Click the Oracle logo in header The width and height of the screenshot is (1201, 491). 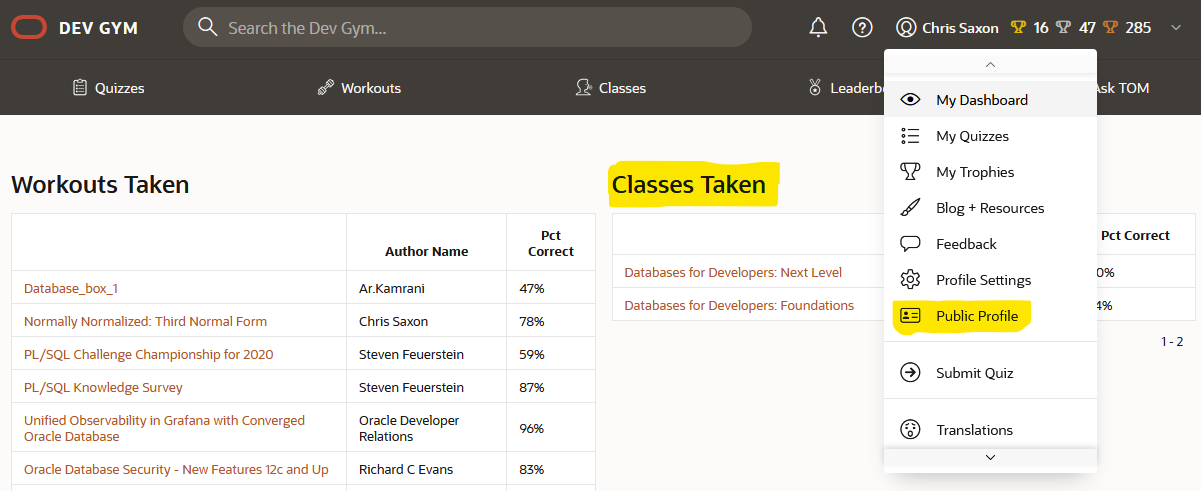point(29,28)
